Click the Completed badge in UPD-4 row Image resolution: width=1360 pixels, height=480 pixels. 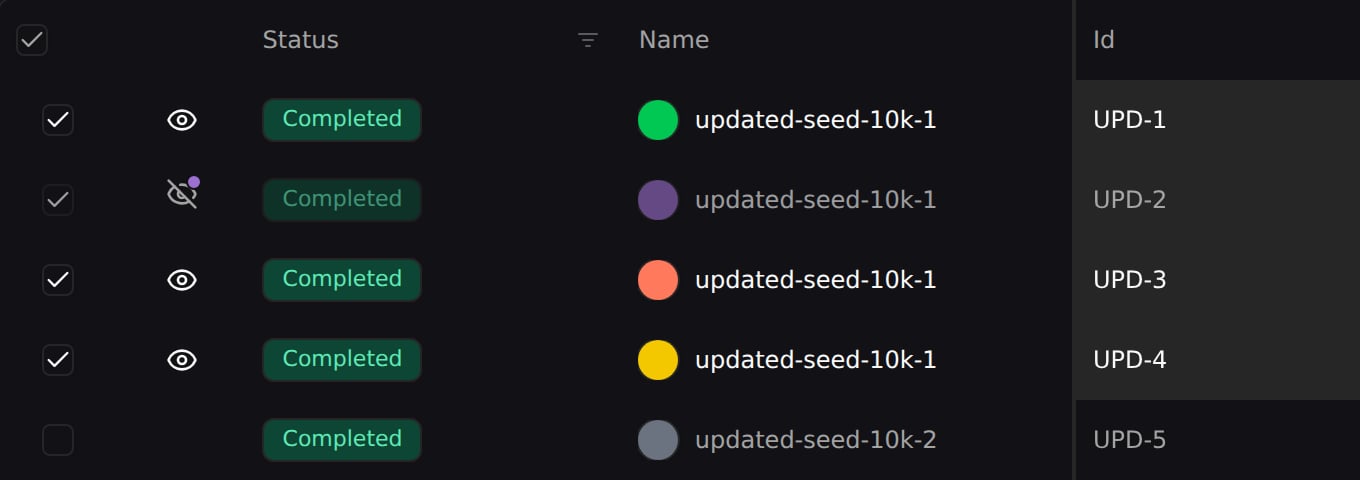pos(342,360)
